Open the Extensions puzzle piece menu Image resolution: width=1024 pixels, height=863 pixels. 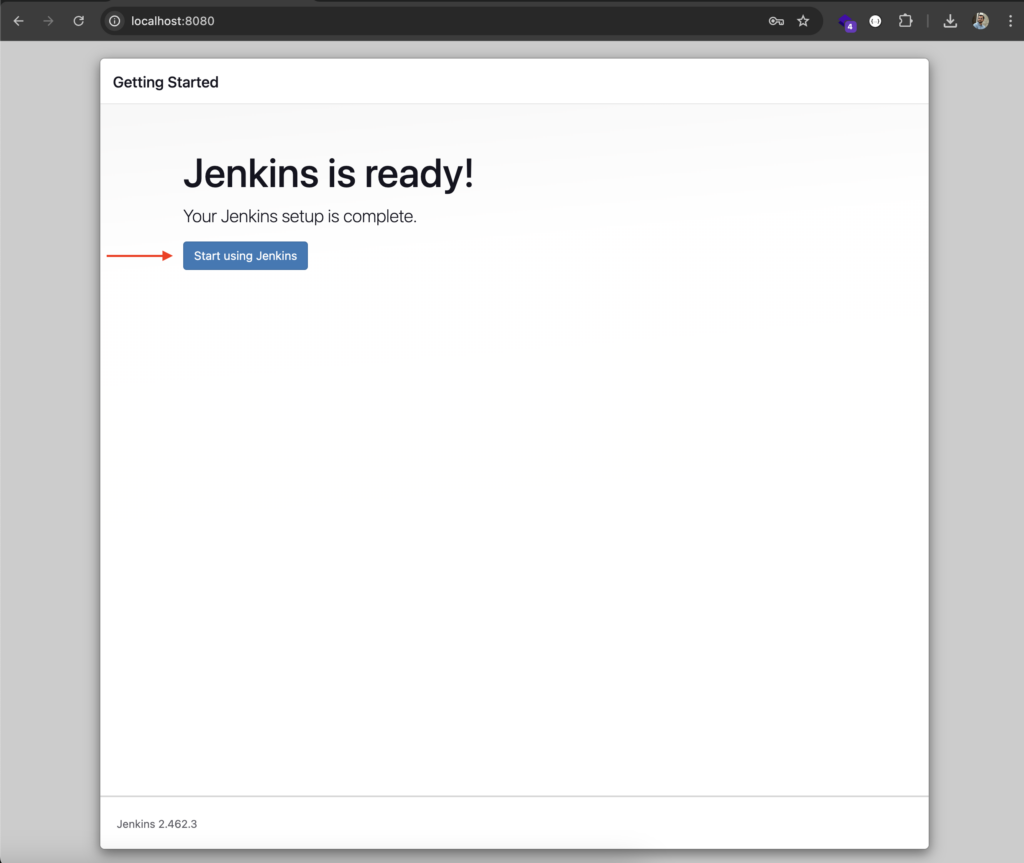pos(905,21)
